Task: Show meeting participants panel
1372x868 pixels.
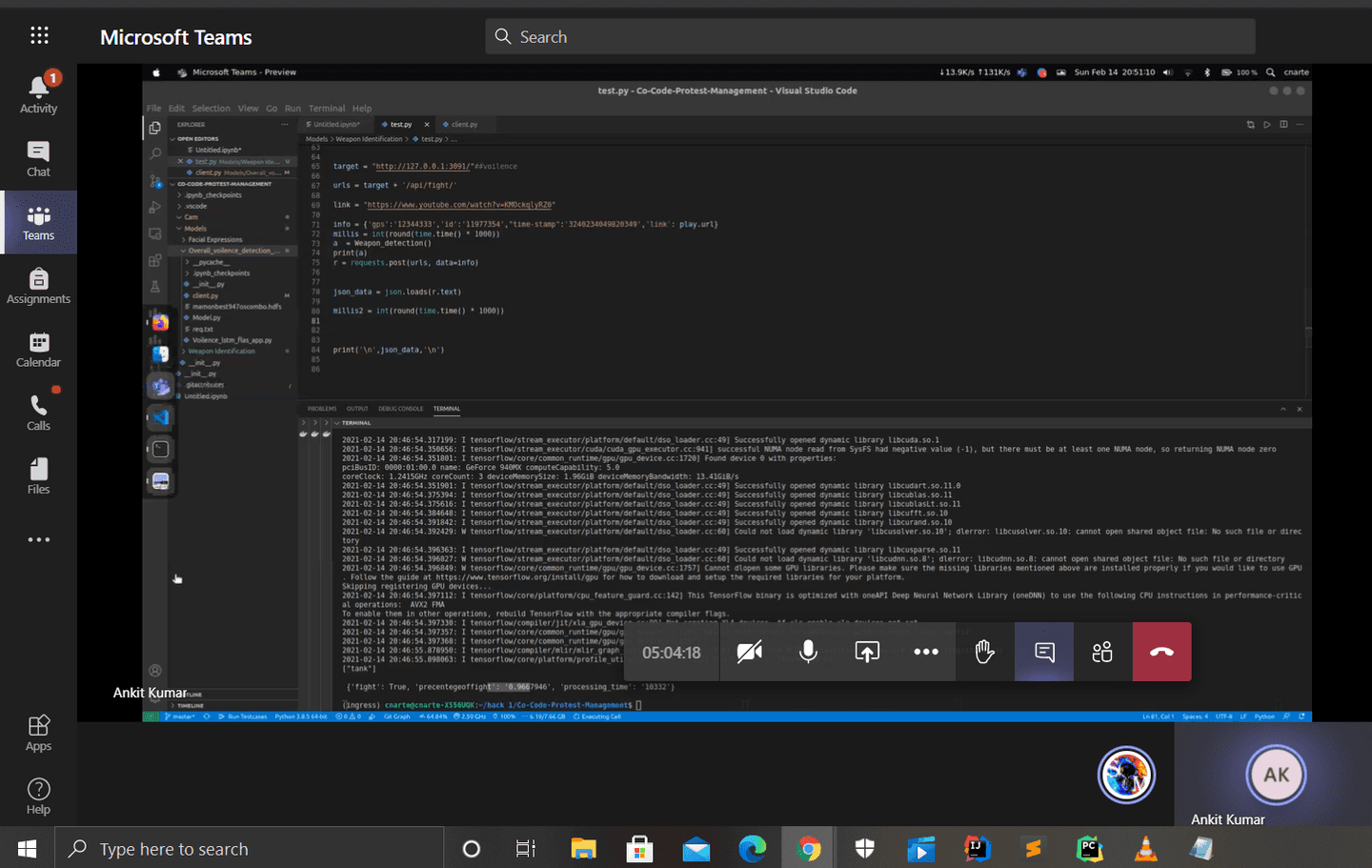Action: click(x=1102, y=652)
